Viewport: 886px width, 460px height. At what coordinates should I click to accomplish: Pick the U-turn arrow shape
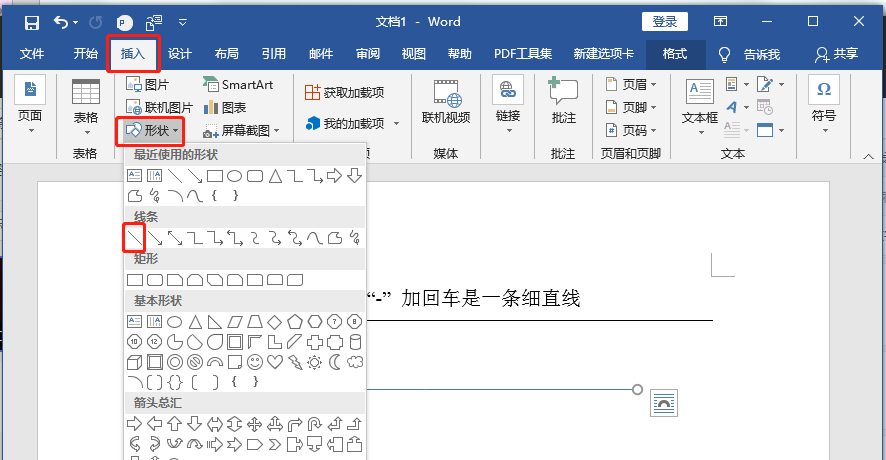(315, 424)
